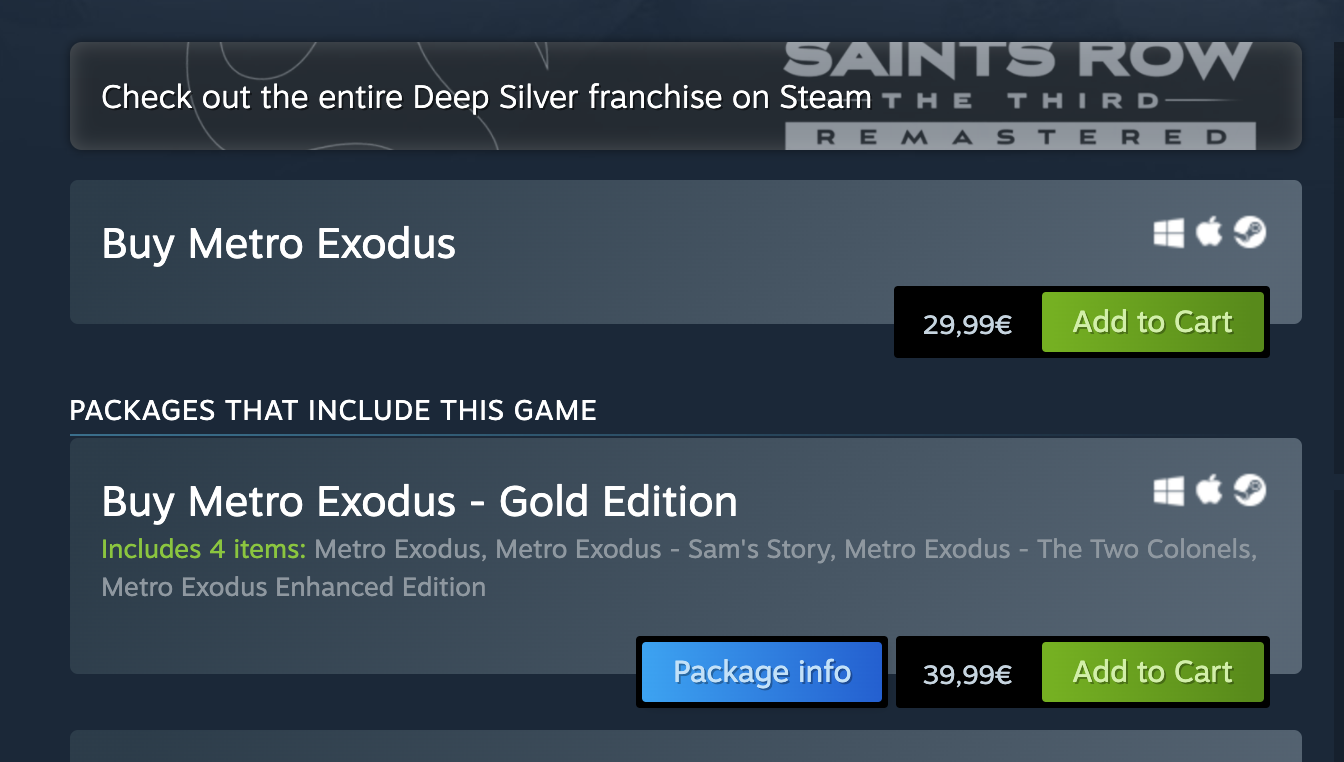Click the Includes 4 items text
This screenshot has width=1344, height=762.
204,549
